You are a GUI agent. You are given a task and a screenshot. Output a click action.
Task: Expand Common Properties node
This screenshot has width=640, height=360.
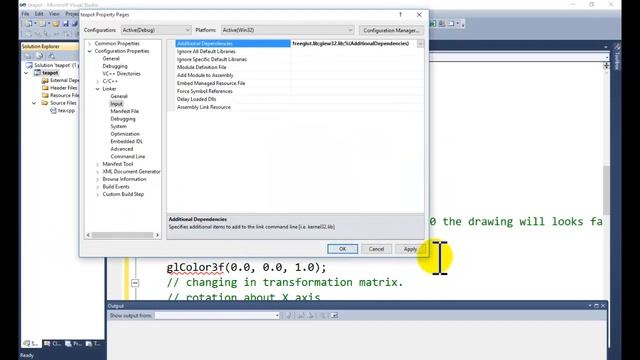click(90, 43)
